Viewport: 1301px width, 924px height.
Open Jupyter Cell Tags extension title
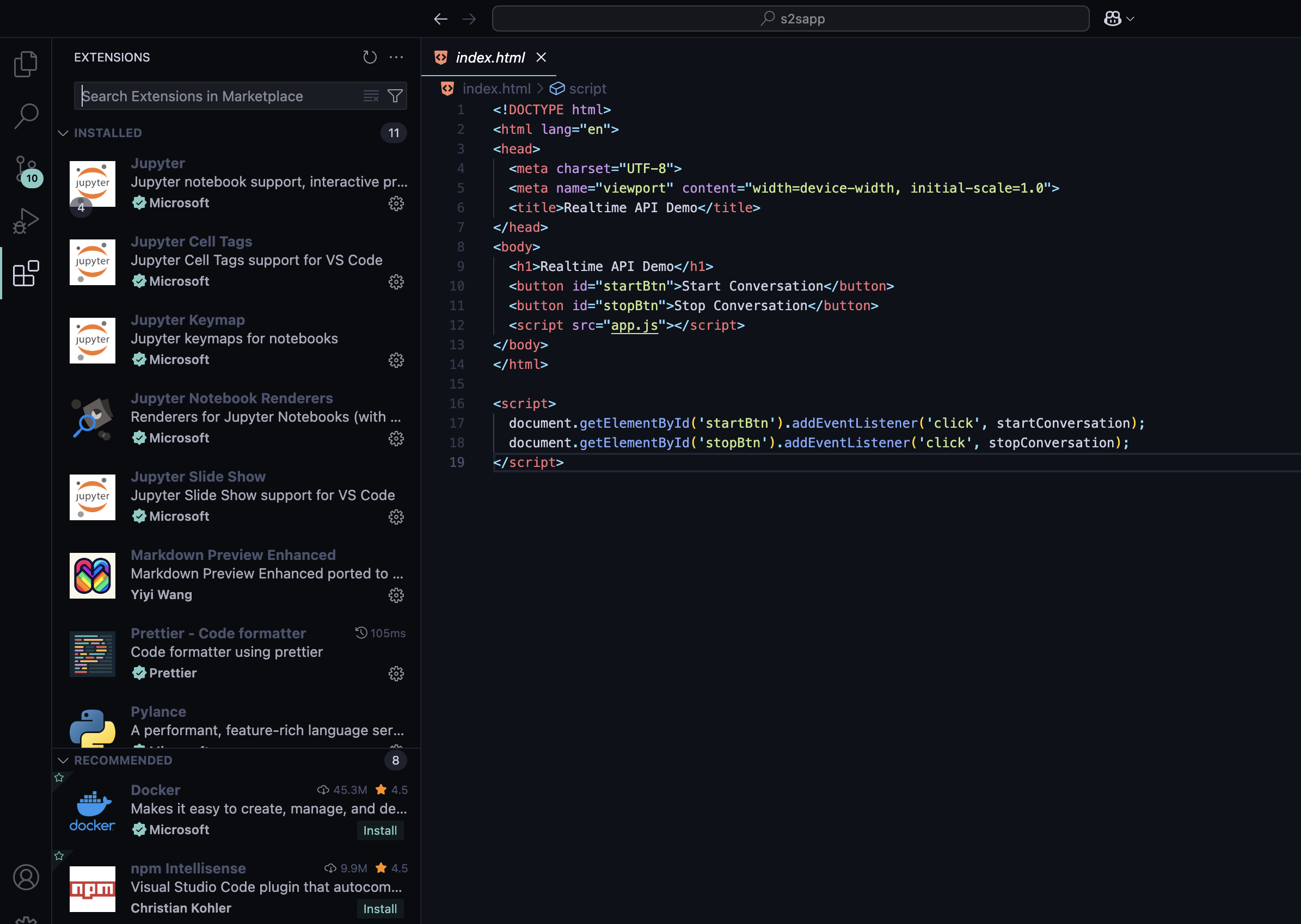point(191,242)
